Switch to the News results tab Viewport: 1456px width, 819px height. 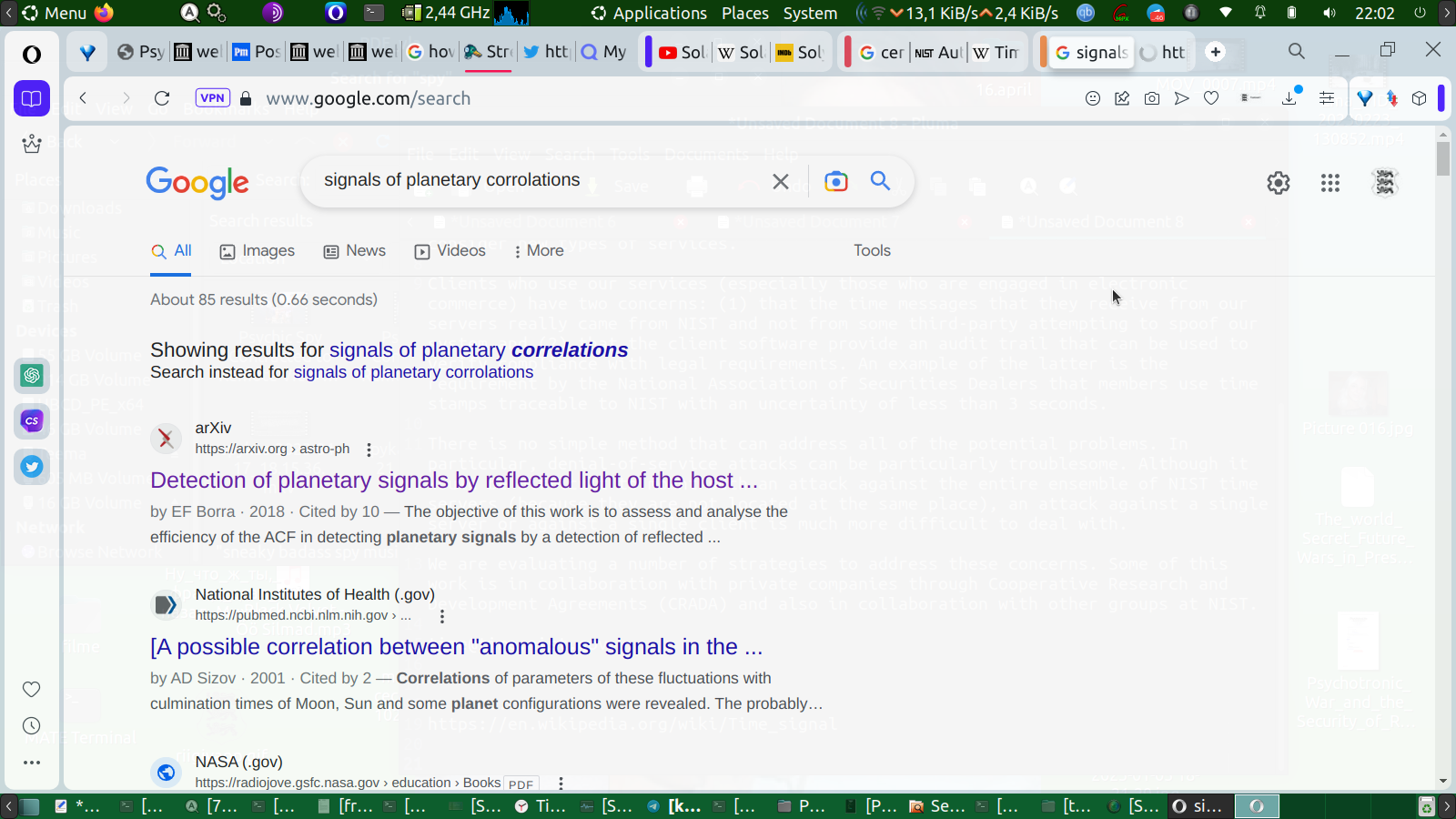(355, 251)
